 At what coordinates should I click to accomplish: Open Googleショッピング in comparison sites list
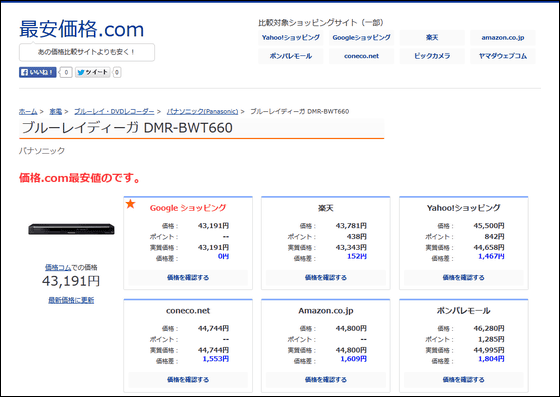361,37
